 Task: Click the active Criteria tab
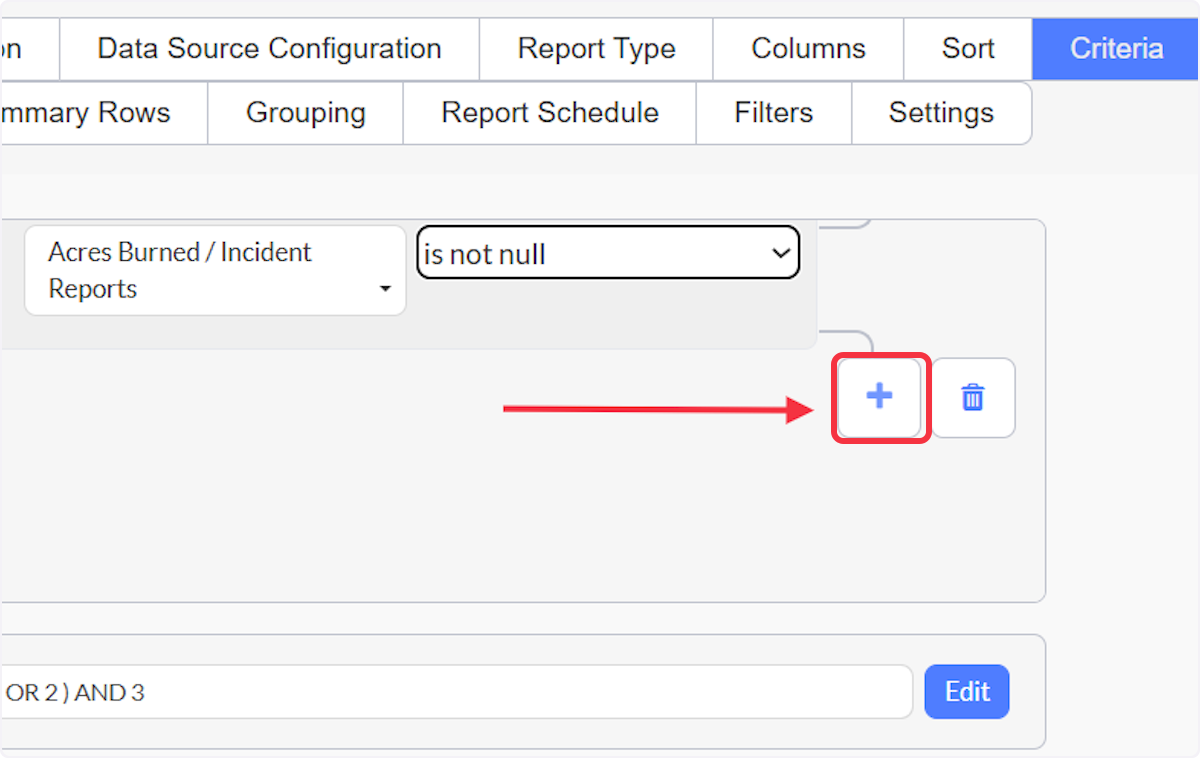point(1116,49)
